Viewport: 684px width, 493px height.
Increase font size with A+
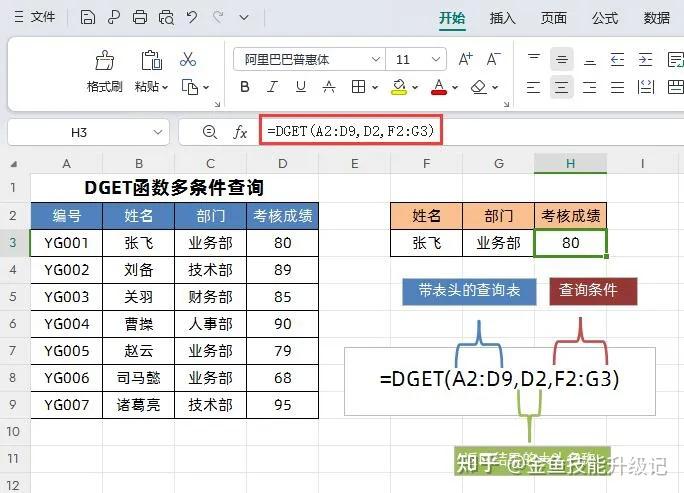coord(465,59)
